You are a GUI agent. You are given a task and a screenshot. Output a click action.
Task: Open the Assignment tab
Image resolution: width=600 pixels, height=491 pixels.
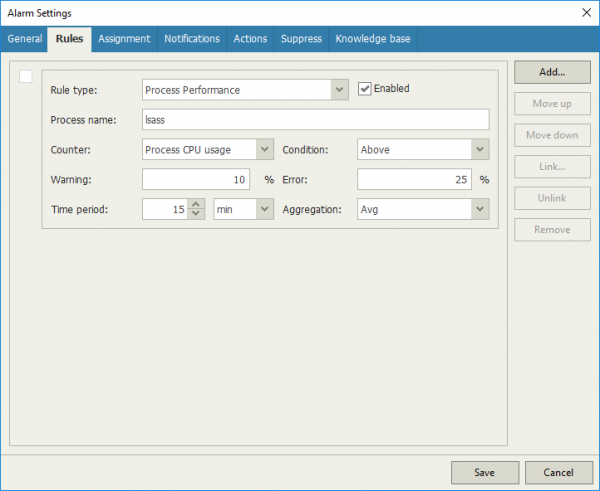click(124, 39)
